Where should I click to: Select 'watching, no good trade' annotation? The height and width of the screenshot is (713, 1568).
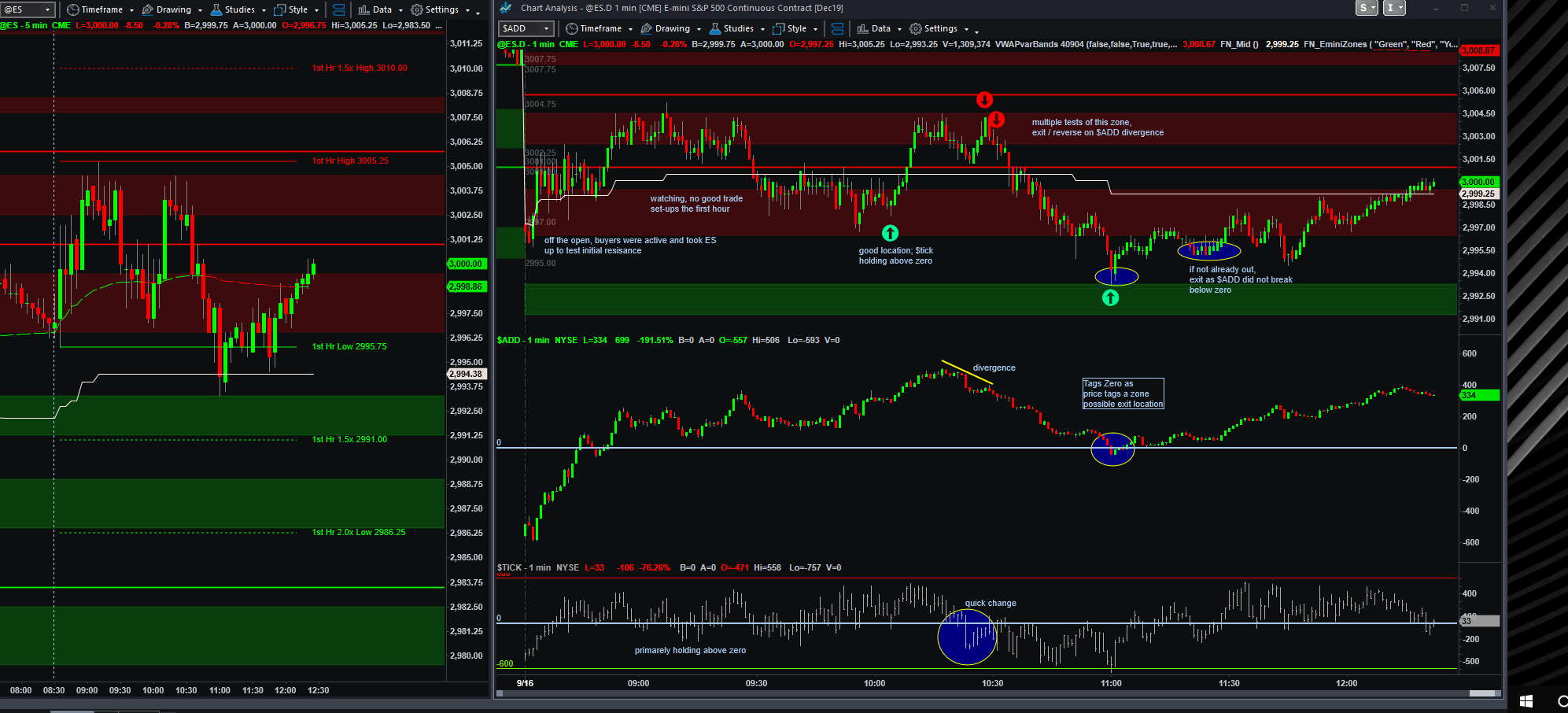[x=696, y=204]
